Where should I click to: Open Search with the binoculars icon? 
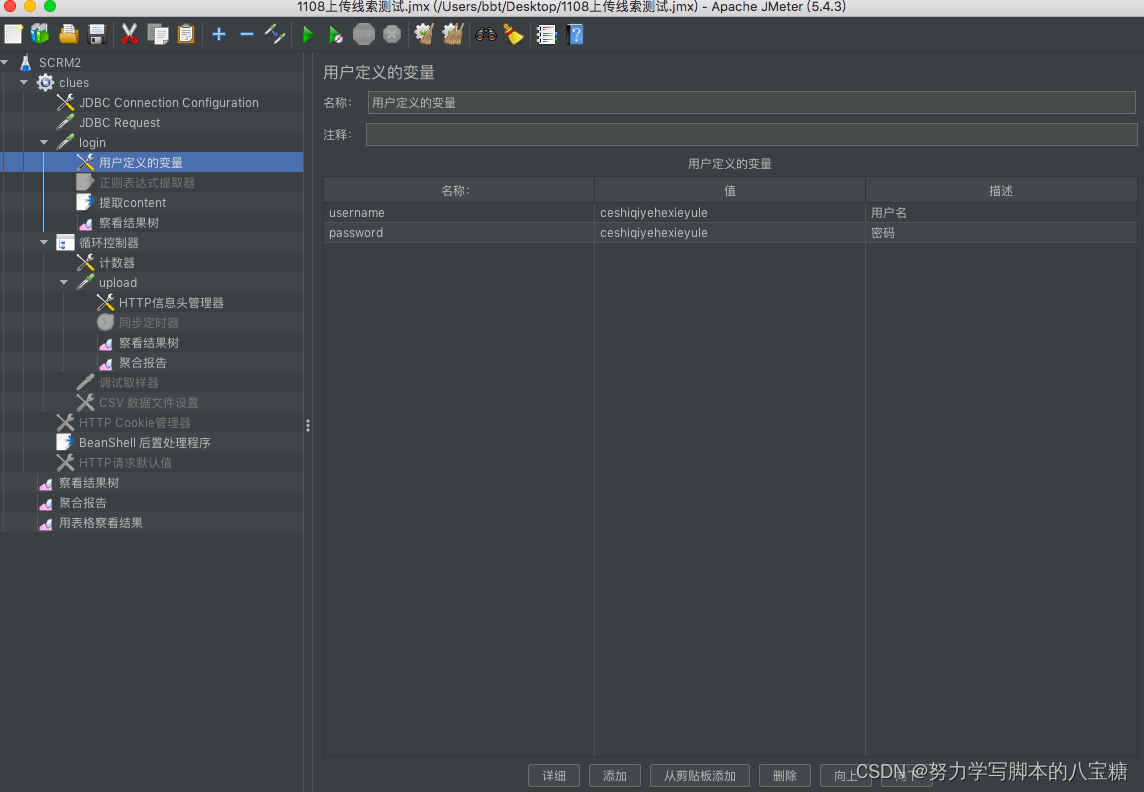coord(485,34)
